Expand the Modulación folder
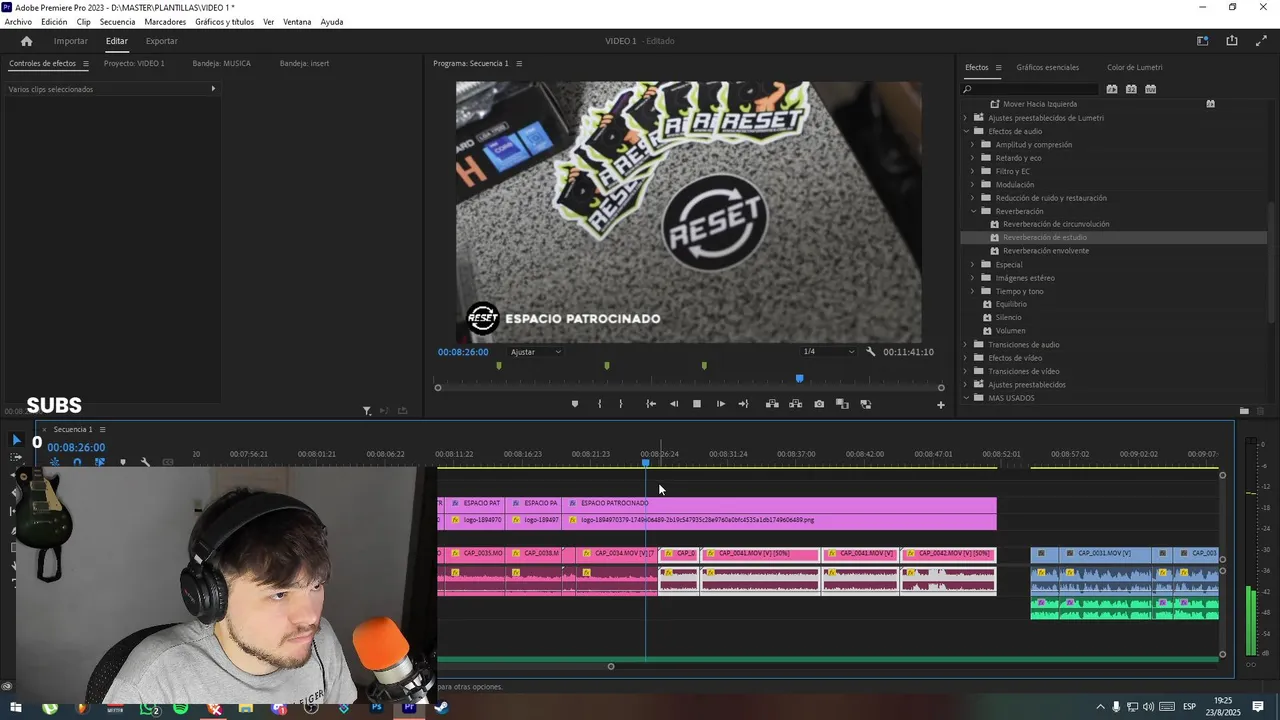 pos(973,185)
